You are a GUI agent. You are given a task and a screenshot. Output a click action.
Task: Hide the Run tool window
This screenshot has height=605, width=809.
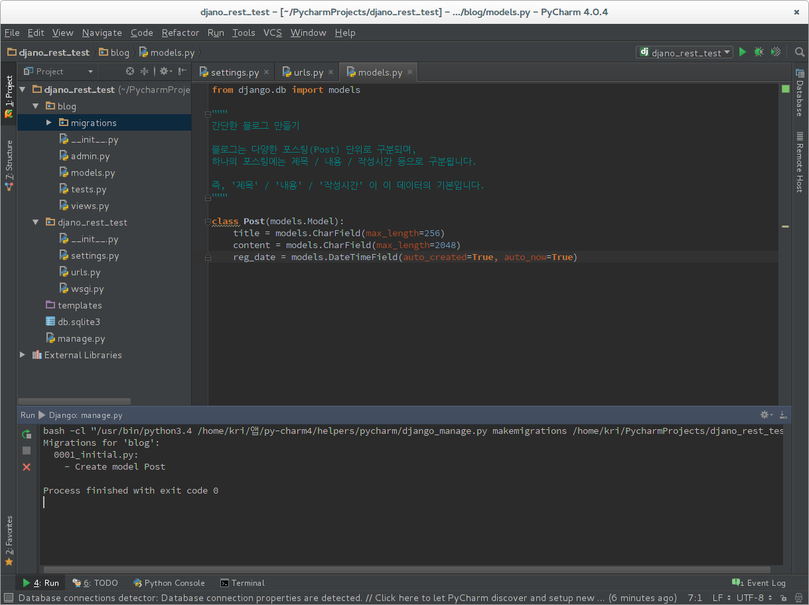coord(783,415)
